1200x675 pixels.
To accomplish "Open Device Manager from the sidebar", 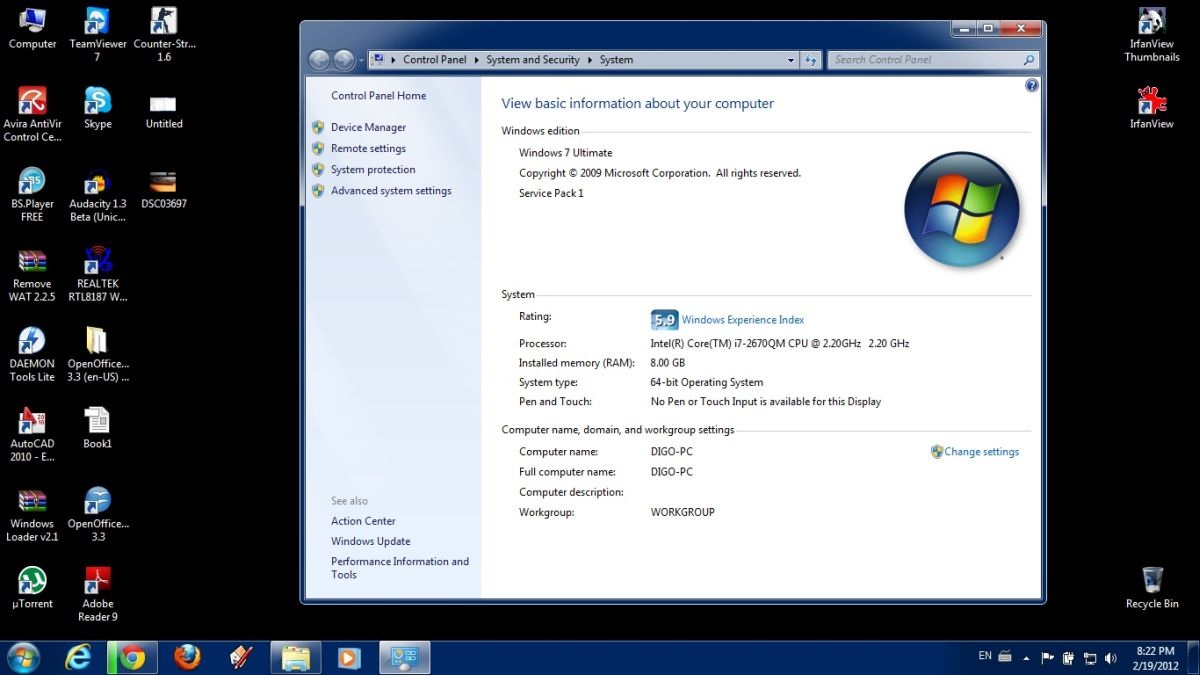I will click(x=368, y=128).
